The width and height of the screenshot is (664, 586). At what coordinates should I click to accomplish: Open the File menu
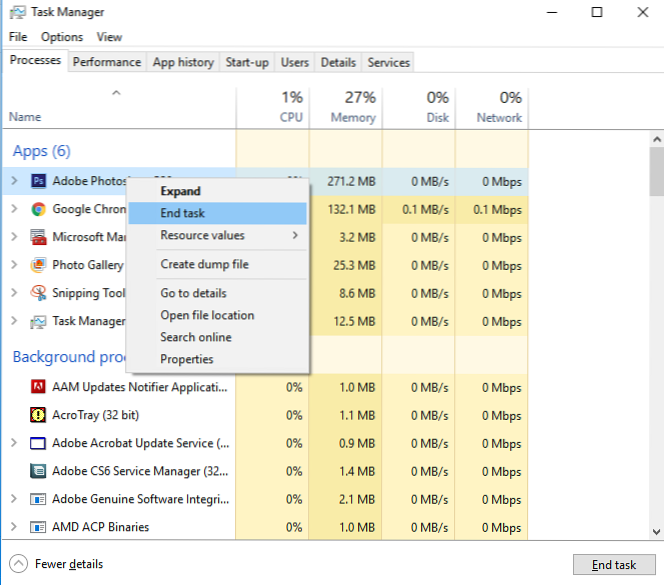click(18, 37)
